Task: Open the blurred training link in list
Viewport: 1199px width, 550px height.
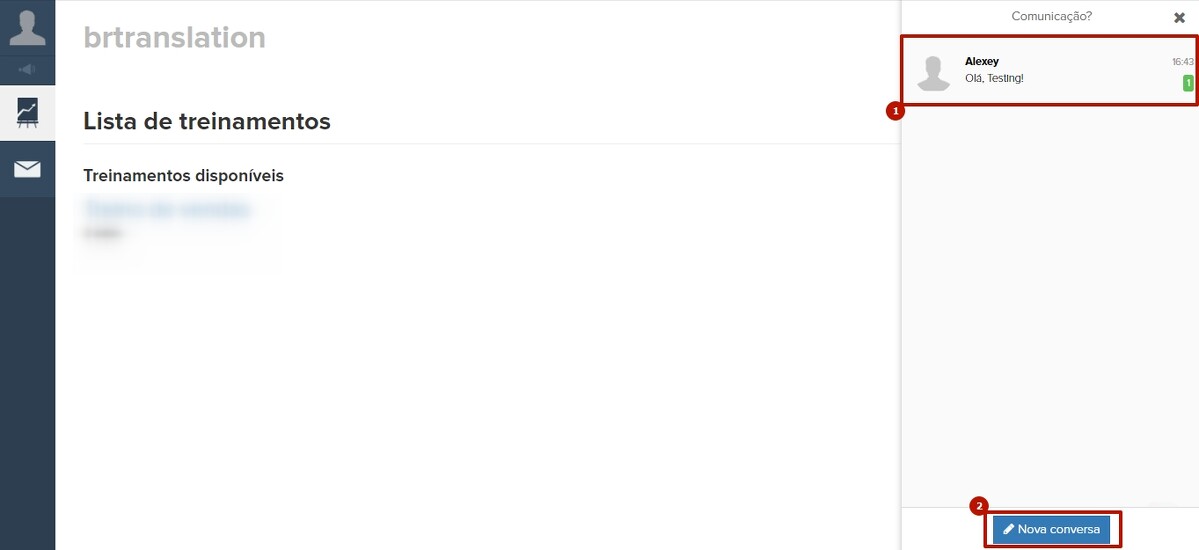Action: [166, 210]
